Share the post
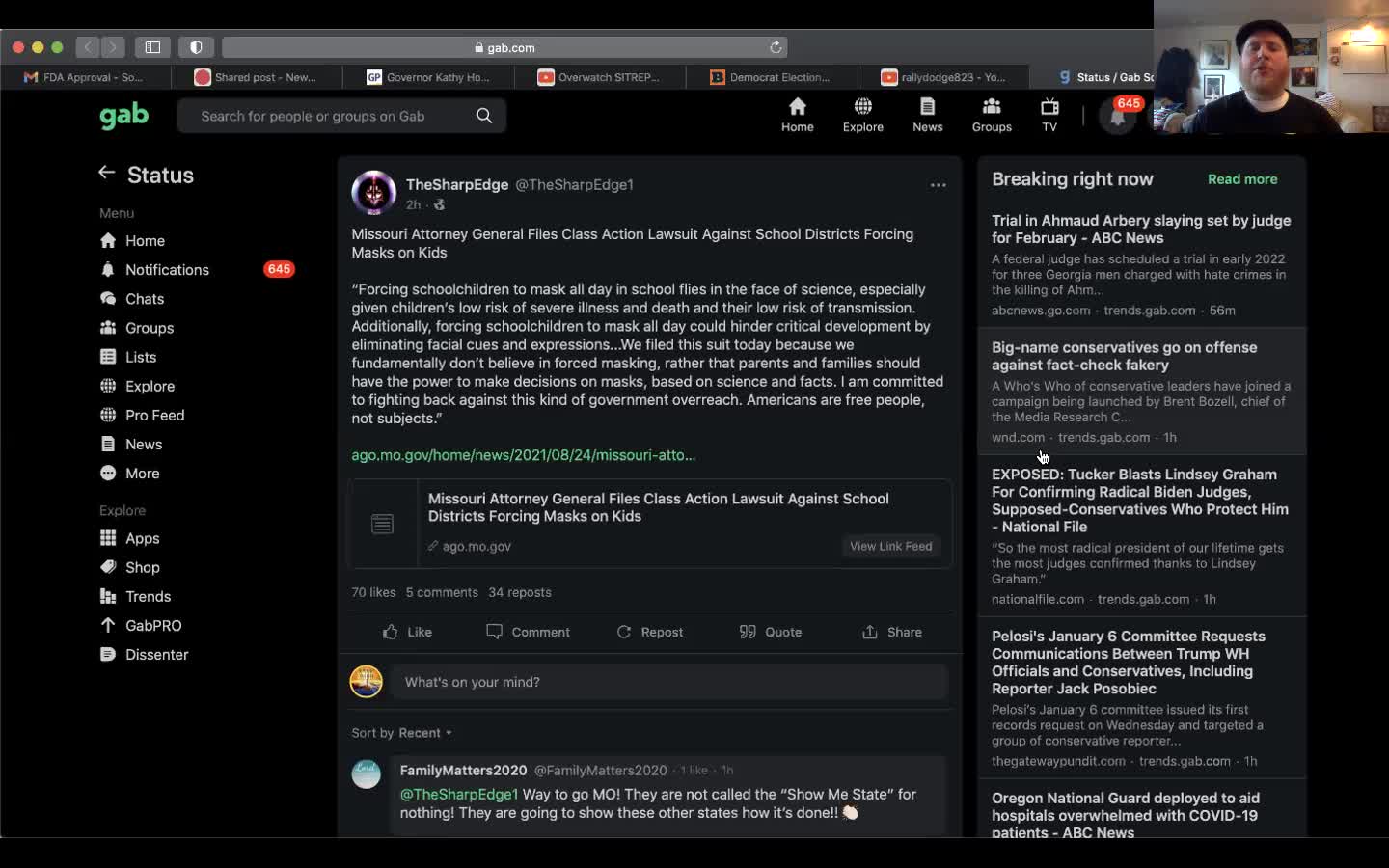Image resolution: width=1389 pixels, height=868 pixels. pos(892,632)
